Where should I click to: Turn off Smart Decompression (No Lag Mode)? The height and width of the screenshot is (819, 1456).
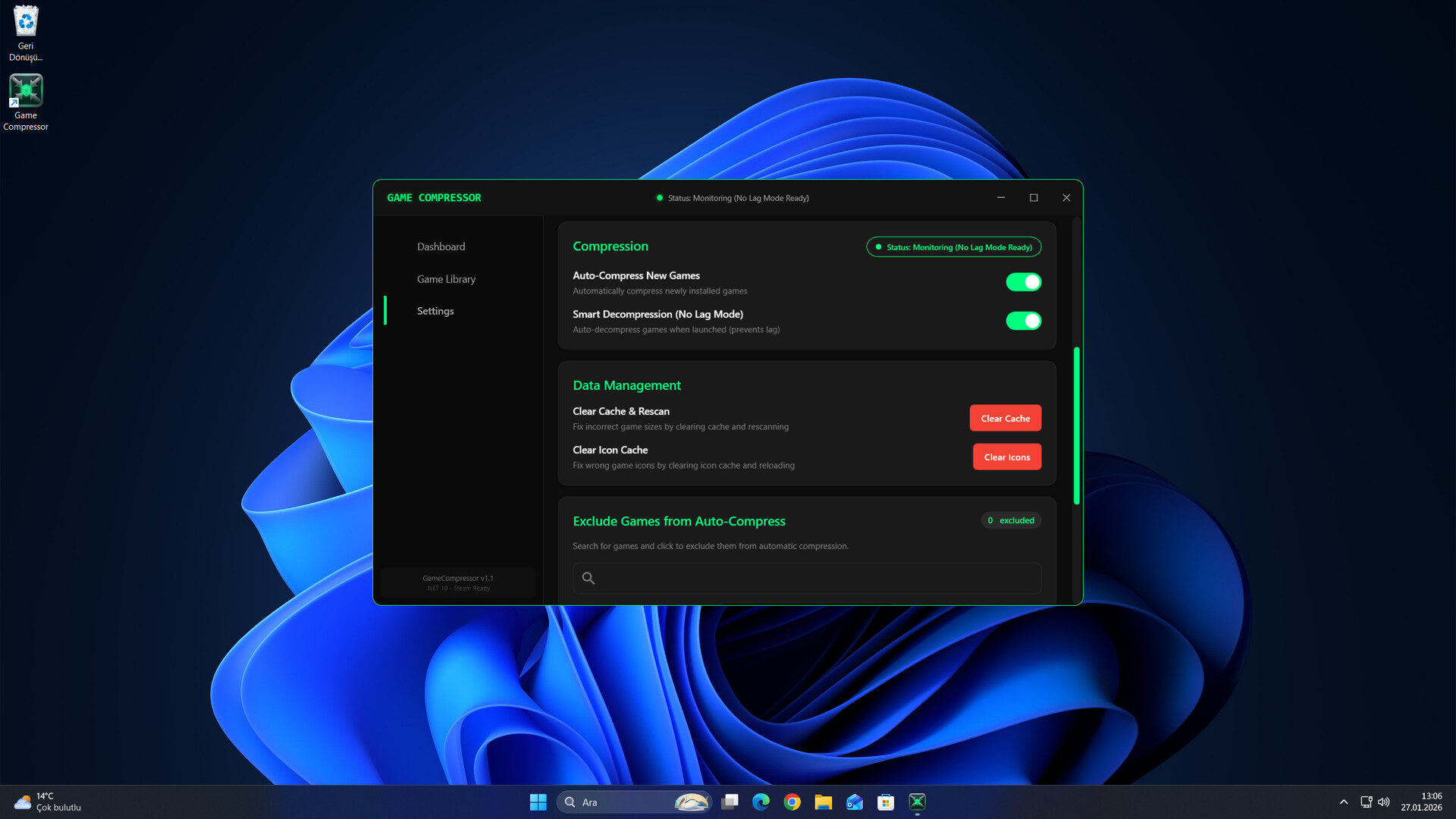(1023, 321)
